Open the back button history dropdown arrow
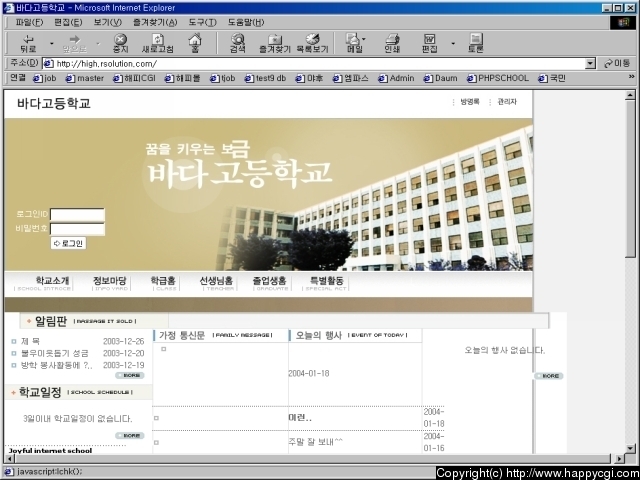640x480 pixels. [x=51, y=43]
